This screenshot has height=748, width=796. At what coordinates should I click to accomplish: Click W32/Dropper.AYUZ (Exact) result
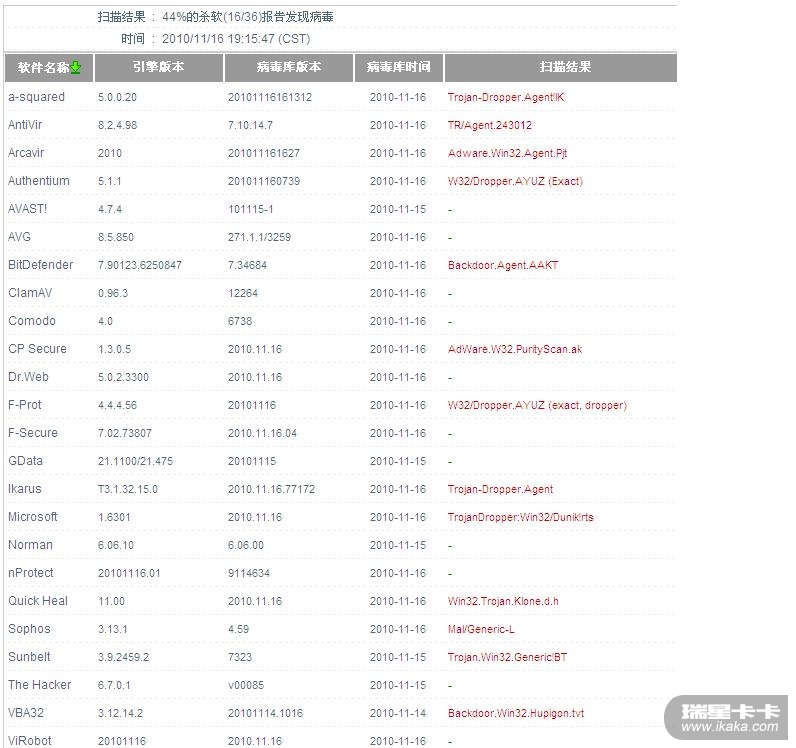[x=515, y=181]
